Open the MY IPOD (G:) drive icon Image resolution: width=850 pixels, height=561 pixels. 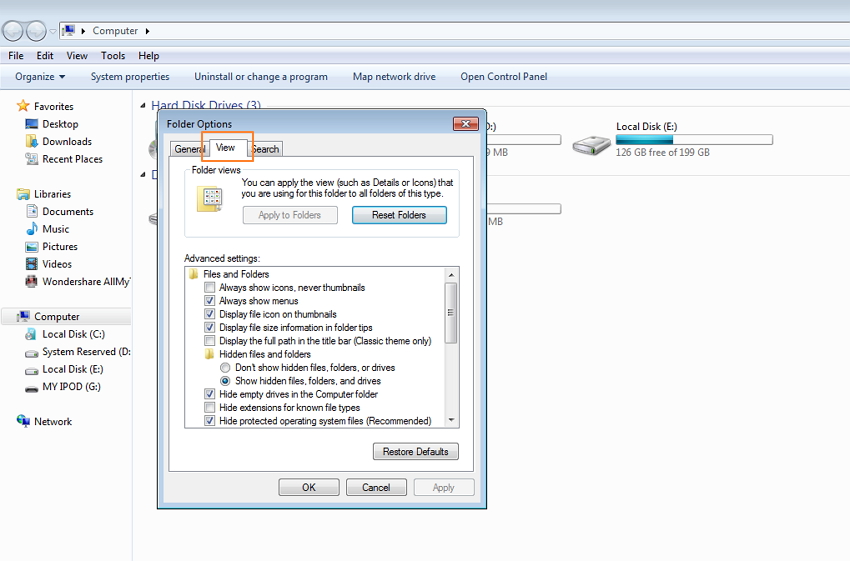pyautogui.click(x=32, y=387)
